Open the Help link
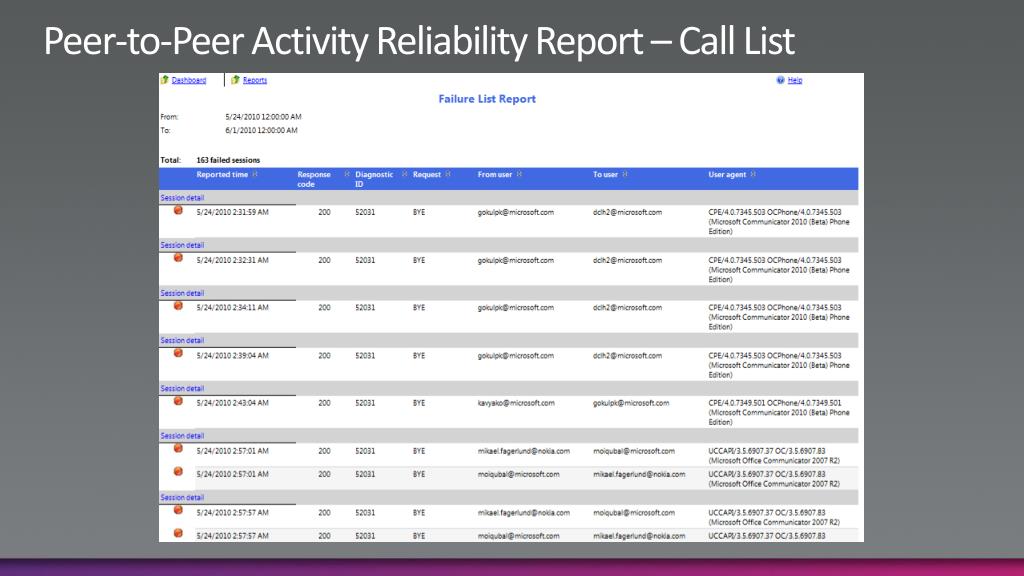This screenshot has height=576, width=1024. pos(795,80)
